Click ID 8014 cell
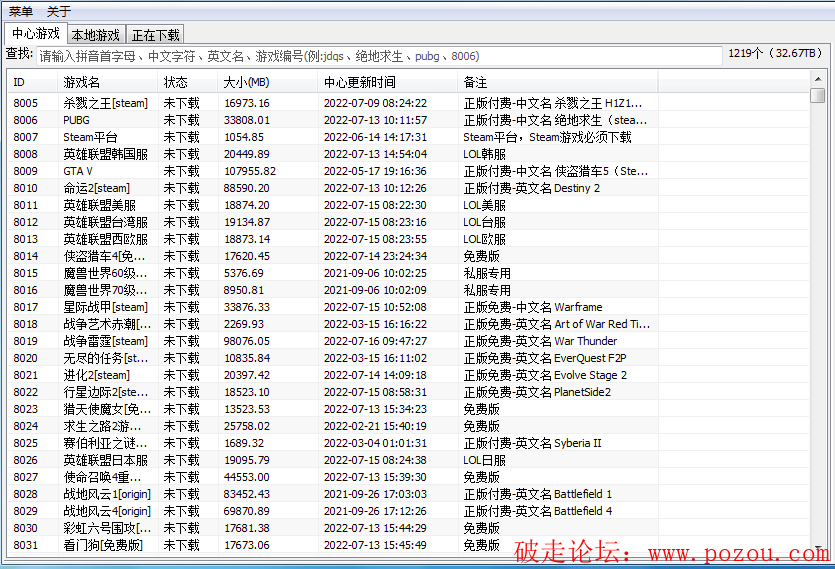Viewport: 835px width, 569px height. (26, 256)
